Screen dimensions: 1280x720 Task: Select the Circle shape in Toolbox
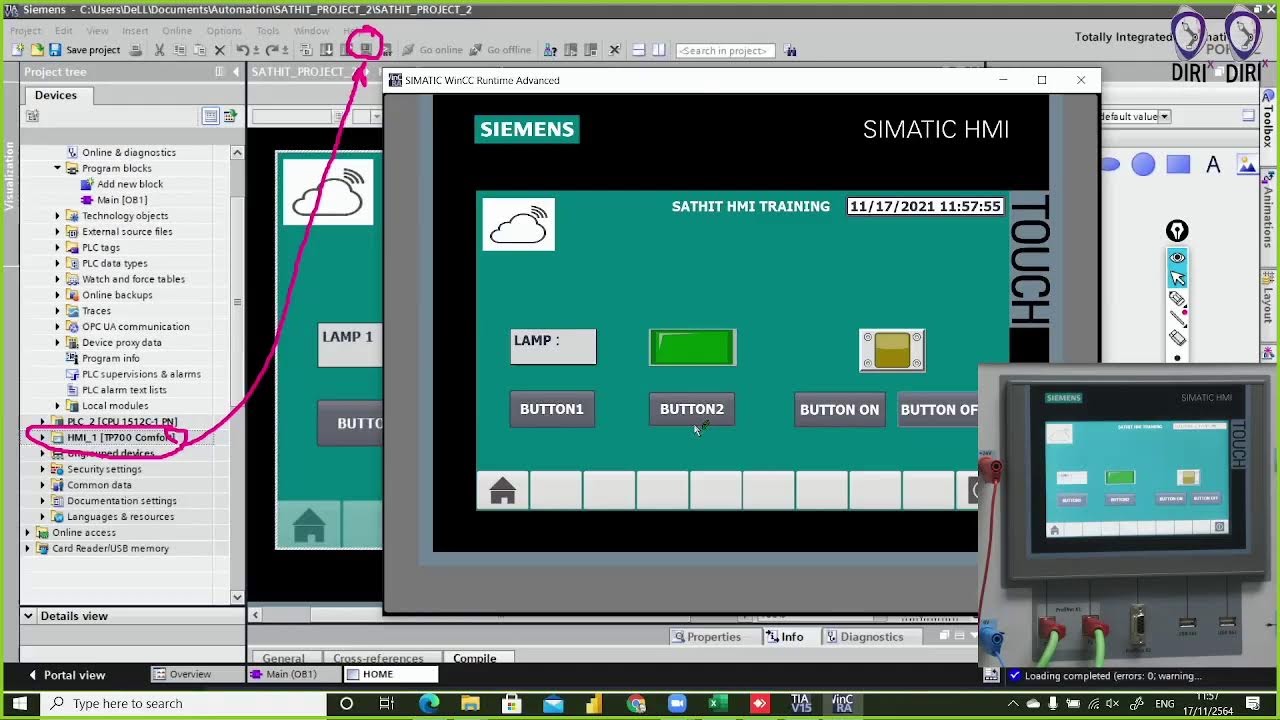1143,165
